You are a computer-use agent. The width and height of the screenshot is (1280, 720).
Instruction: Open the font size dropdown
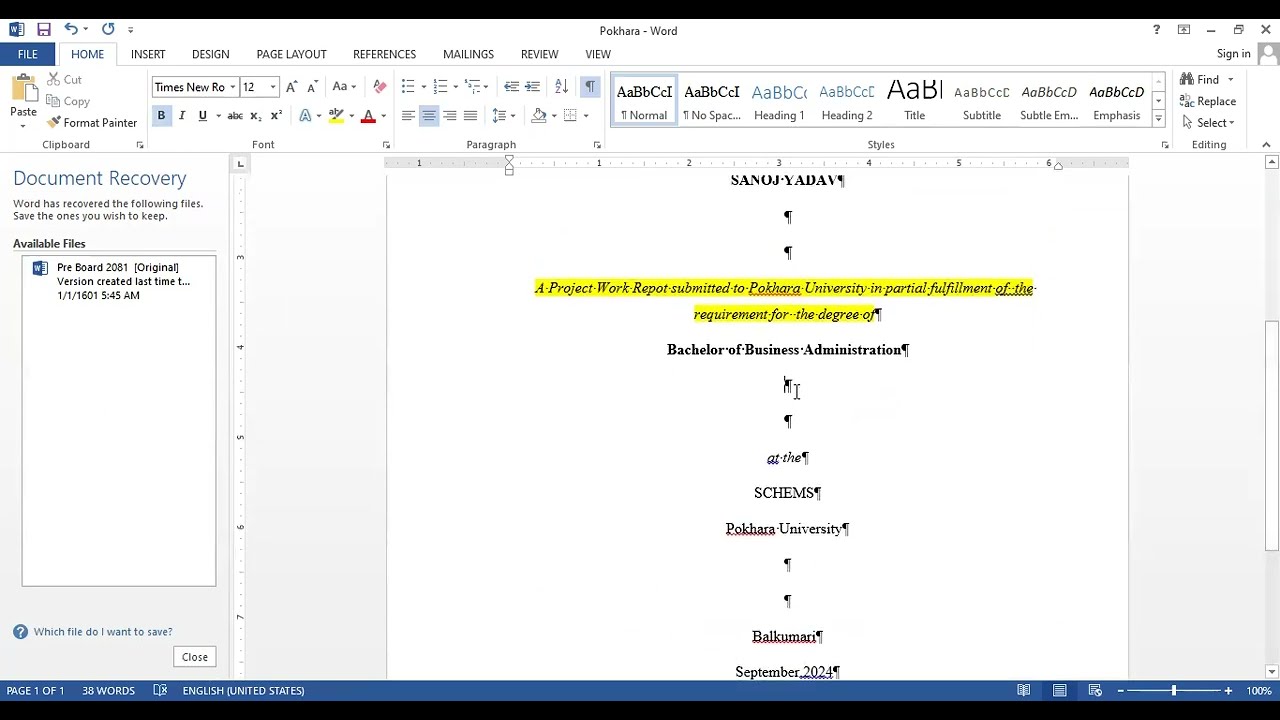point(272,87)
